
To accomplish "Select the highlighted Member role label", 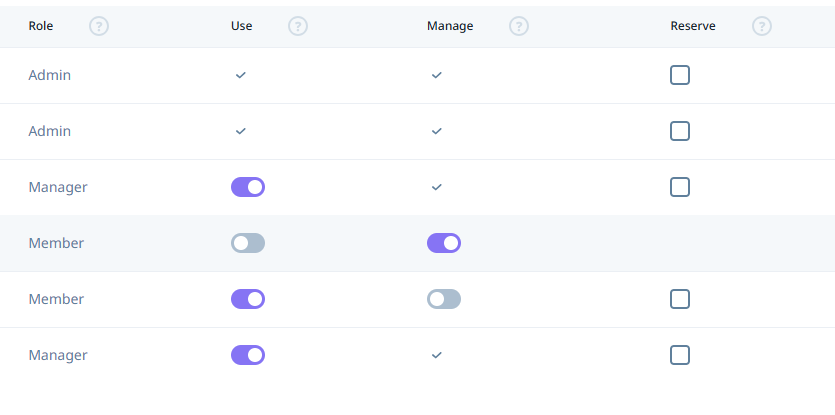I will (56, 243).
